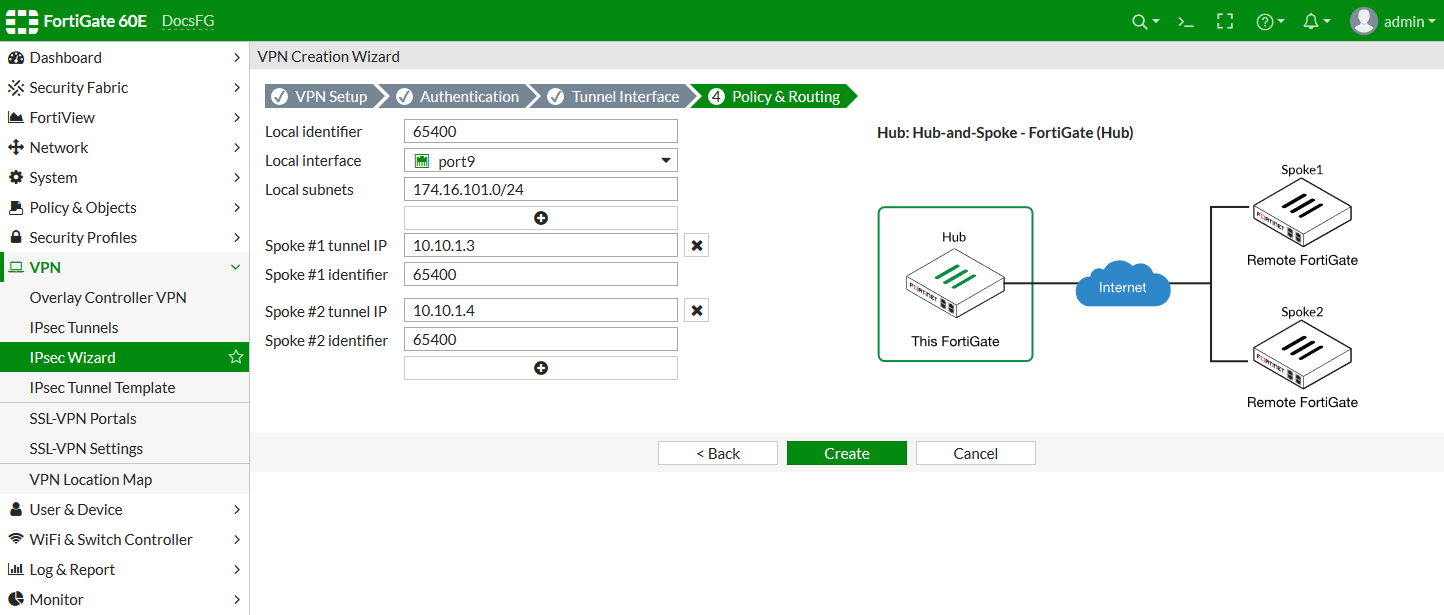1444x615 pixels.
Task: Click the Create button
Action: pos(847,453)
